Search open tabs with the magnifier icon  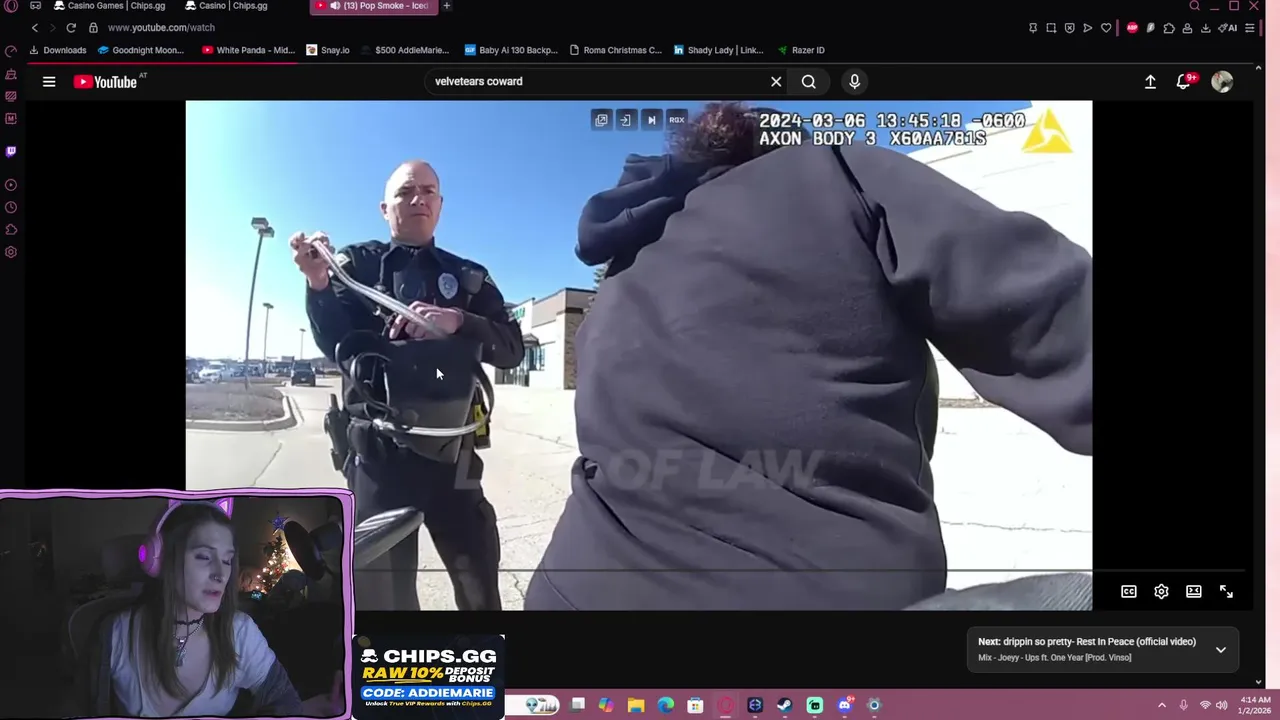[1194, 6]
